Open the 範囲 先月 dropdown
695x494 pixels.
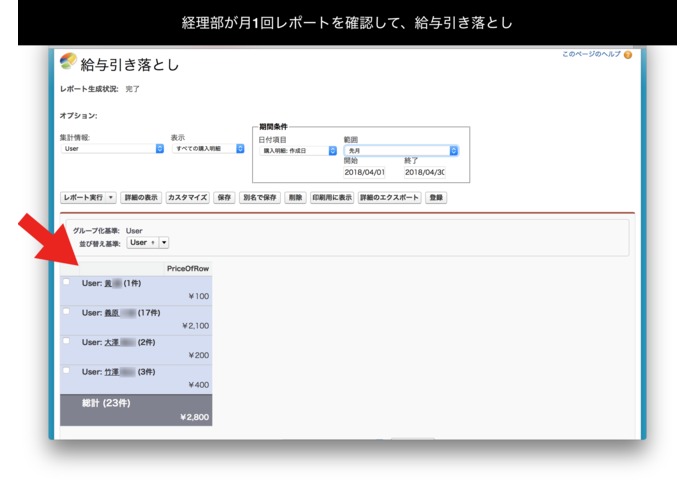pos(401,151)
